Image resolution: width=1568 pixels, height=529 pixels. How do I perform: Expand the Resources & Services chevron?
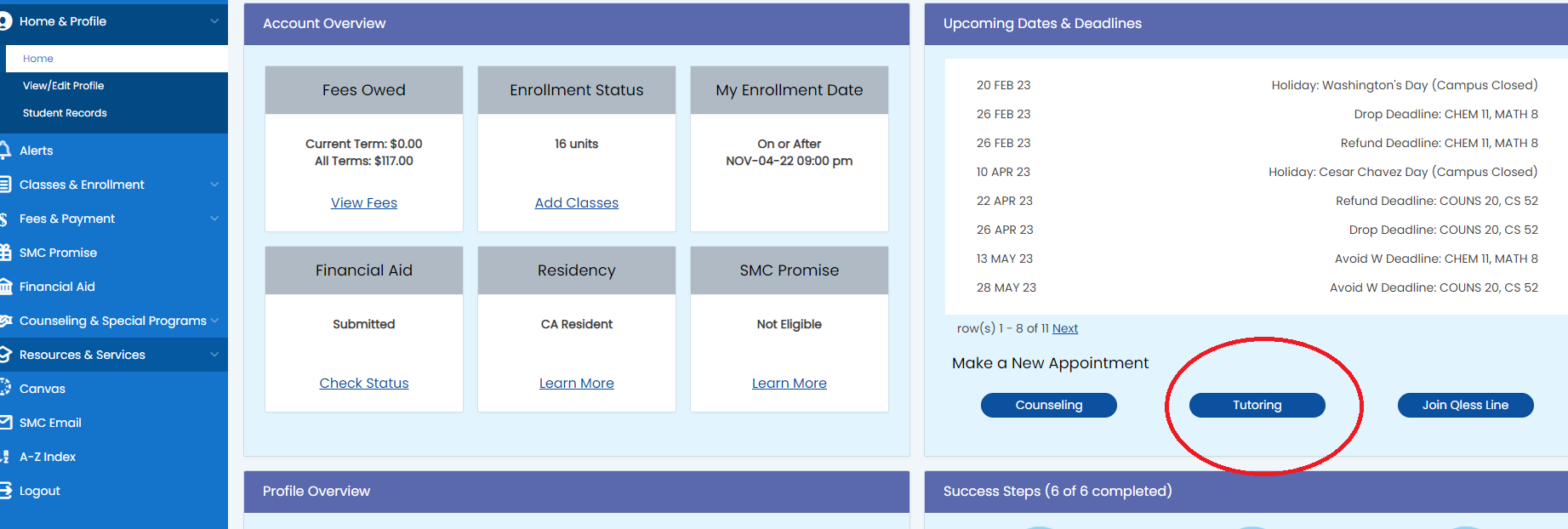pyautogui.click(x=214, y=355)
